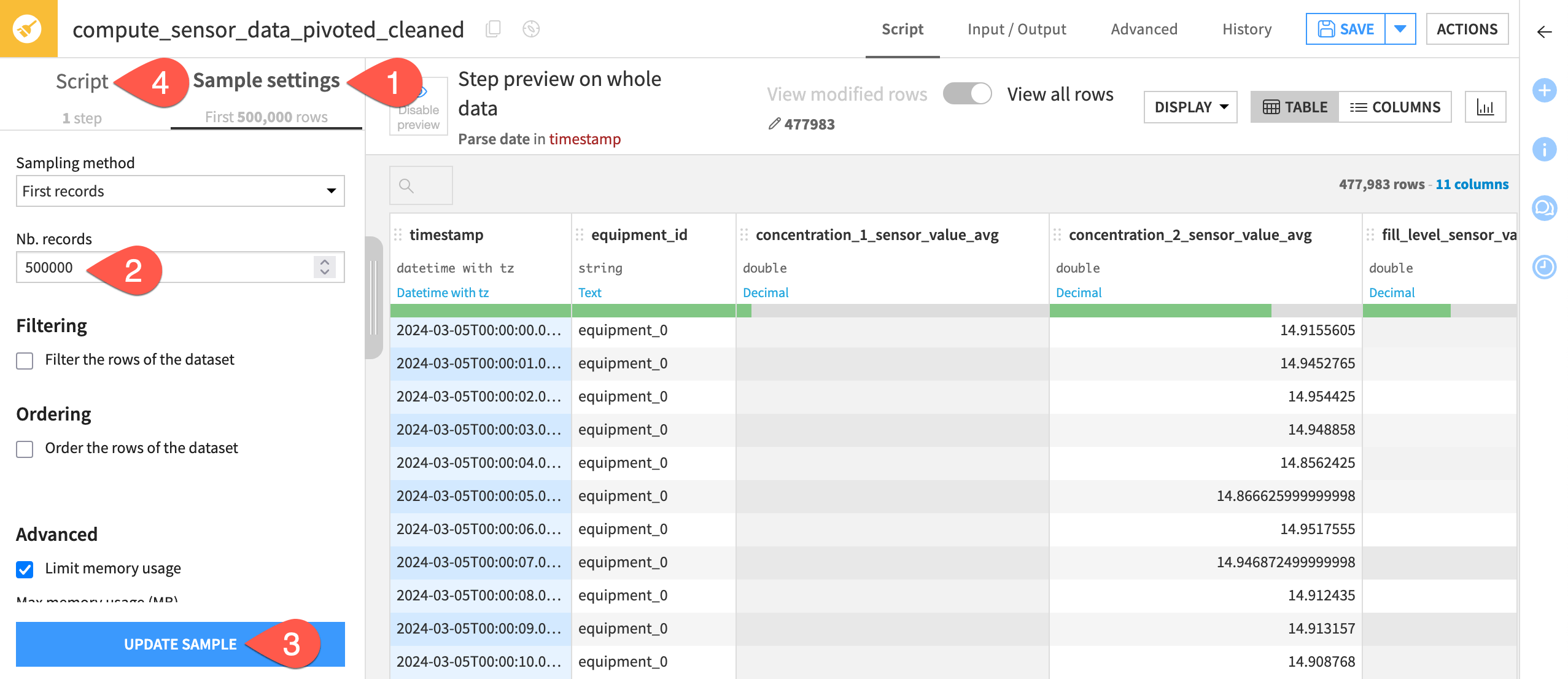Click the back arrow icon

pyautogui.click(x=1544, y=32)
